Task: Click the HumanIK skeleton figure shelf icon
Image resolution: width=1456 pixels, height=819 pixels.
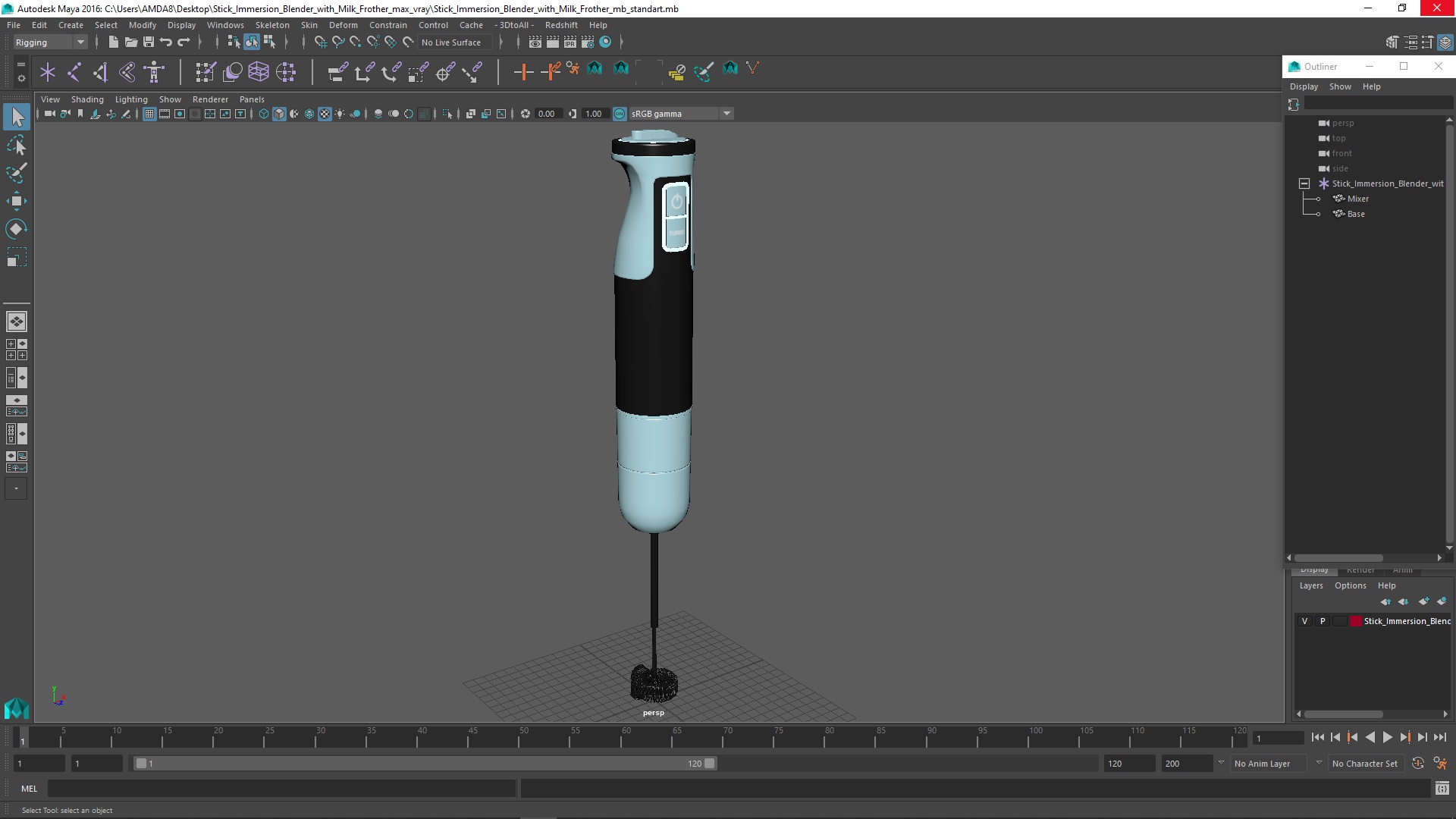Action: click(x=154, y=72)
